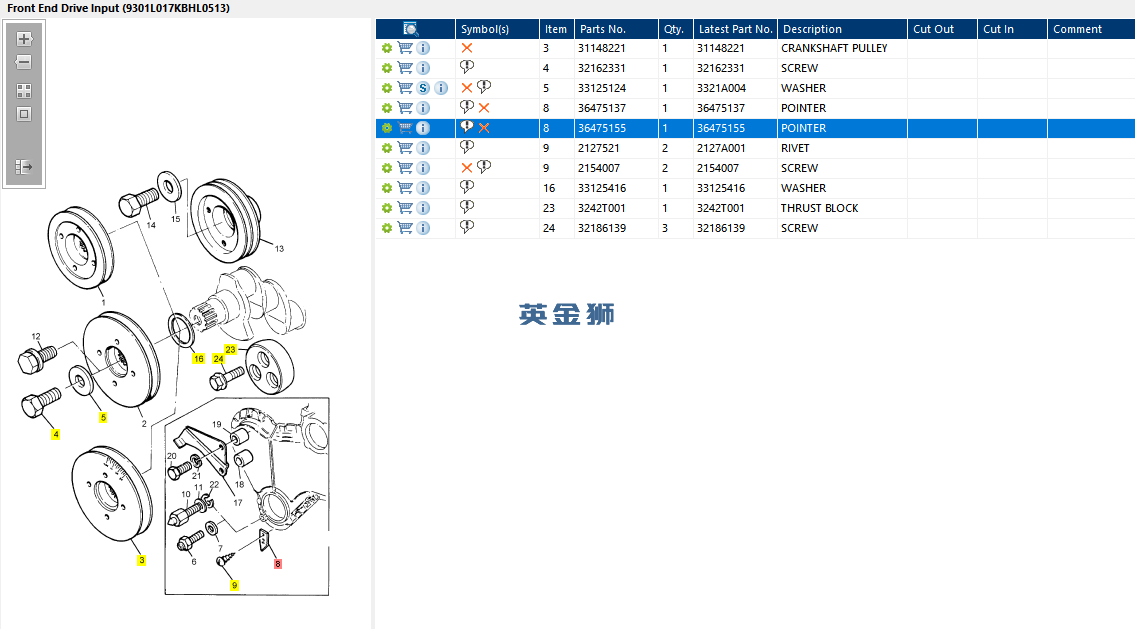Click the Cut In column header

[x=1013, y=29]
